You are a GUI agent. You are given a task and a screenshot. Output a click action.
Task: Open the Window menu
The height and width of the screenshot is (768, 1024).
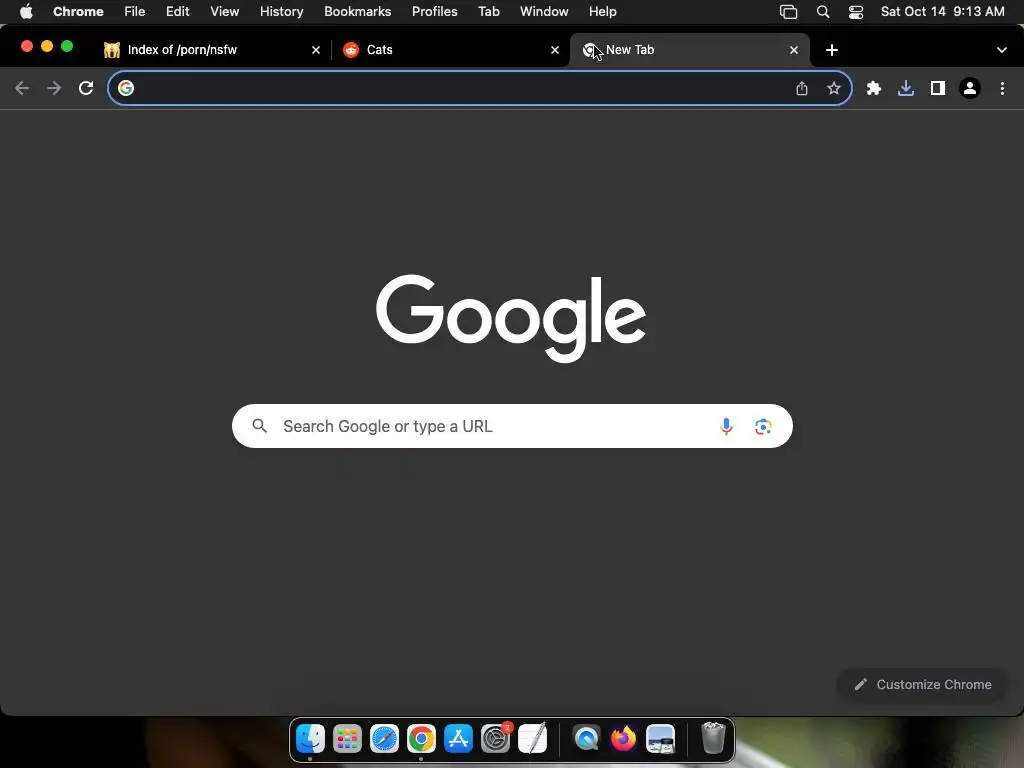[x=544, y=12]
